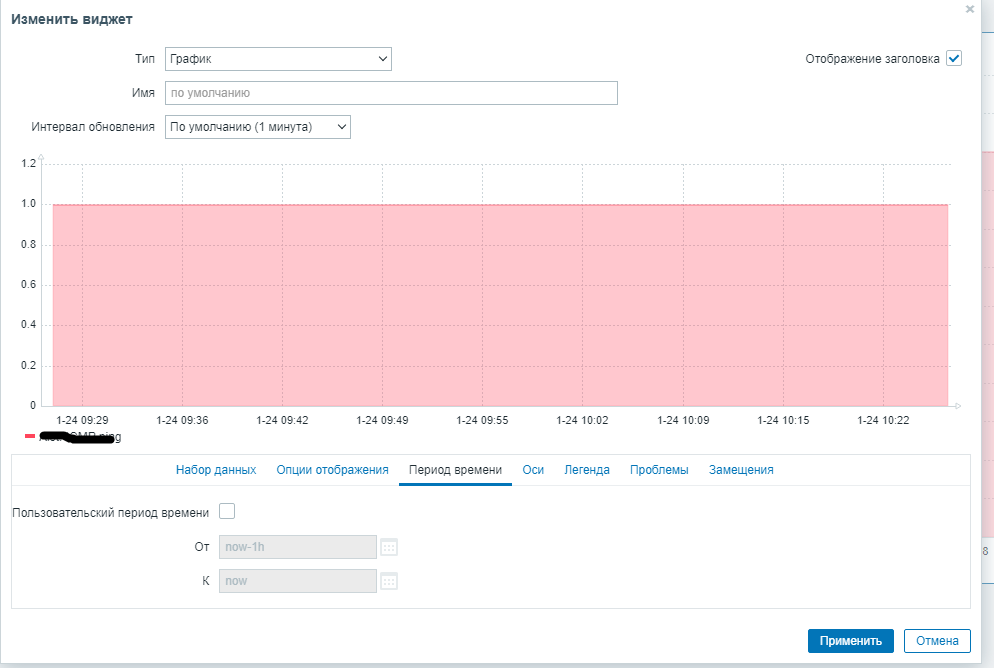This screenshot has height=668, width=994.
Task: Click the Применить button
Action: [x=851, y=641]
